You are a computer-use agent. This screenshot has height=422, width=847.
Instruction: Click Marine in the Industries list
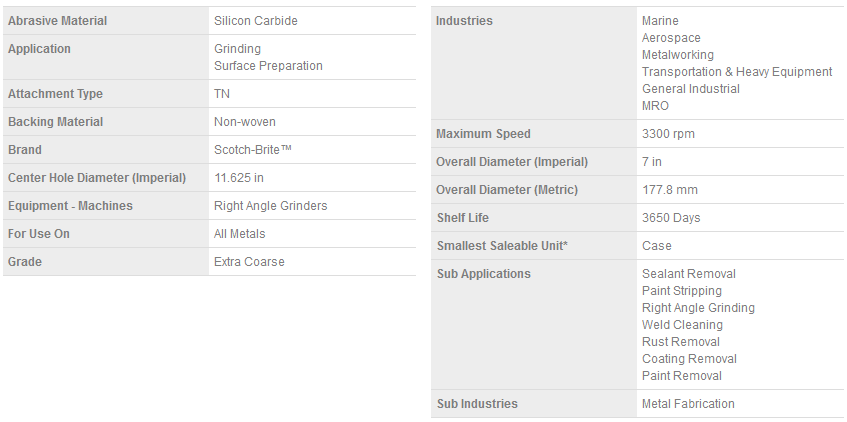tap(660, 21)
